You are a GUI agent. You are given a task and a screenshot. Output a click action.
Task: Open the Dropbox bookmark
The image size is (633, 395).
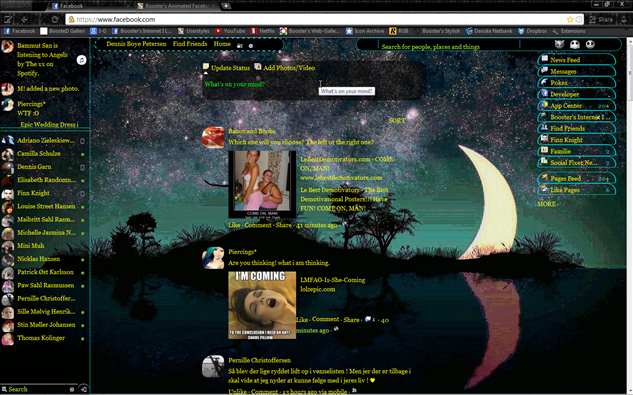(532, 31)
